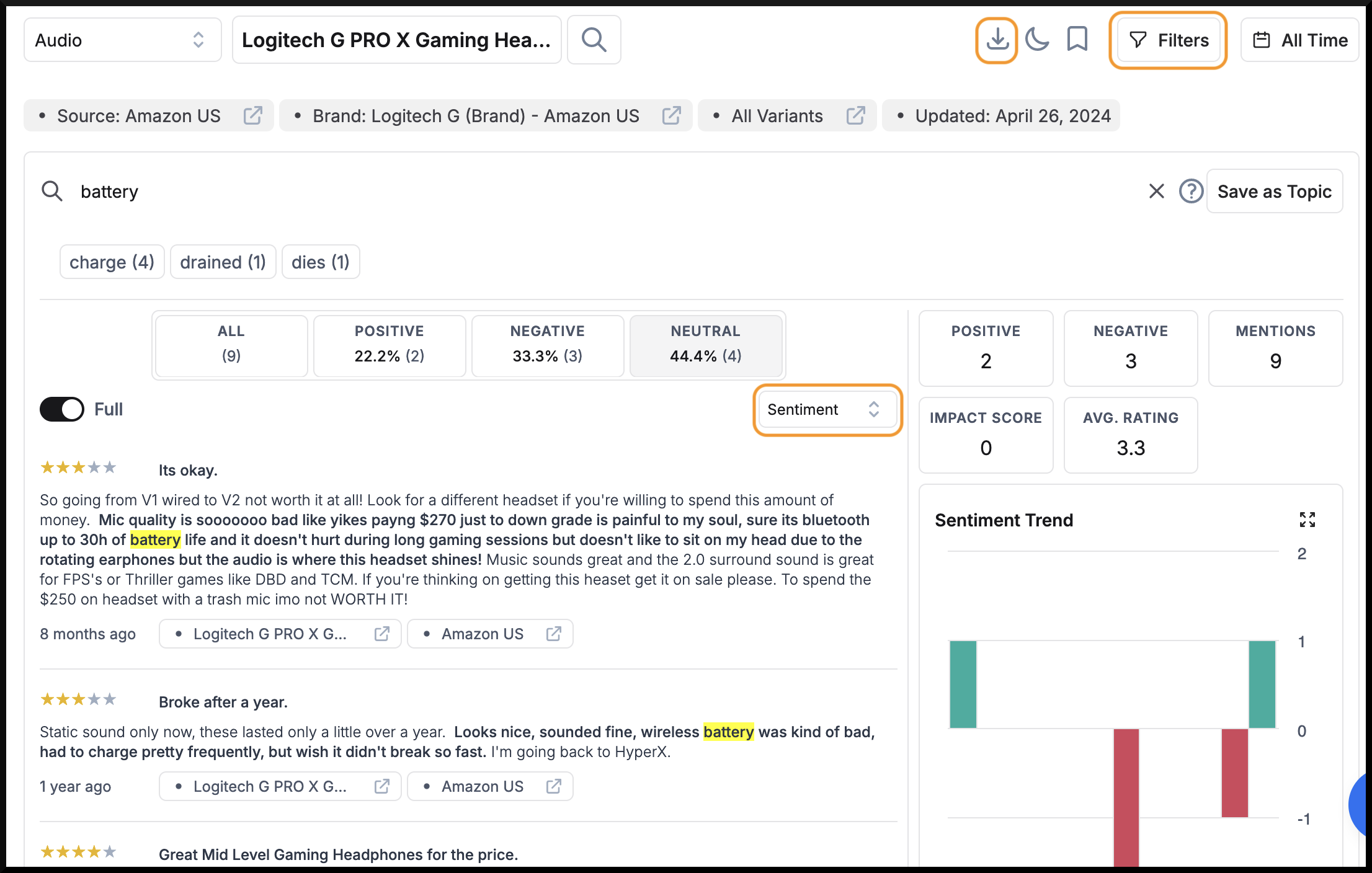Viewport: 1372px width, 873px height.
Task: Click the download icon in top bar
Action: [997, 40]
